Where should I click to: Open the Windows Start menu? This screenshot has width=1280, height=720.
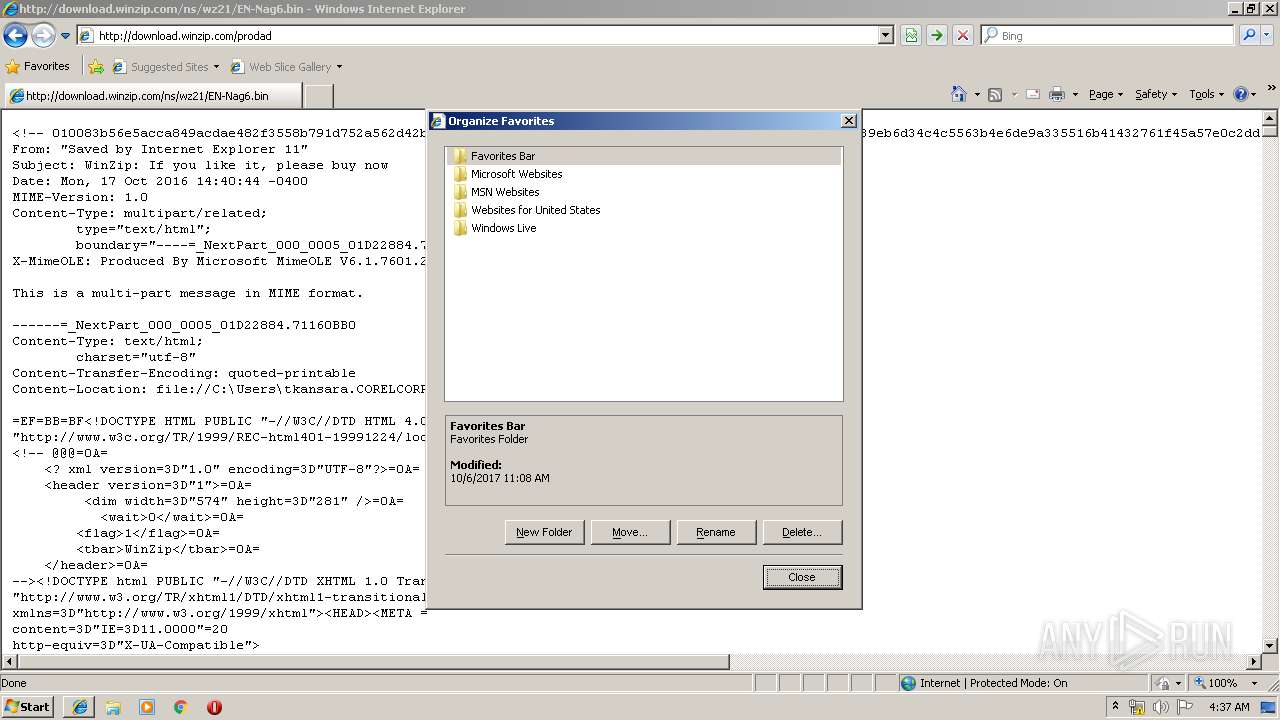coord(27,706)
